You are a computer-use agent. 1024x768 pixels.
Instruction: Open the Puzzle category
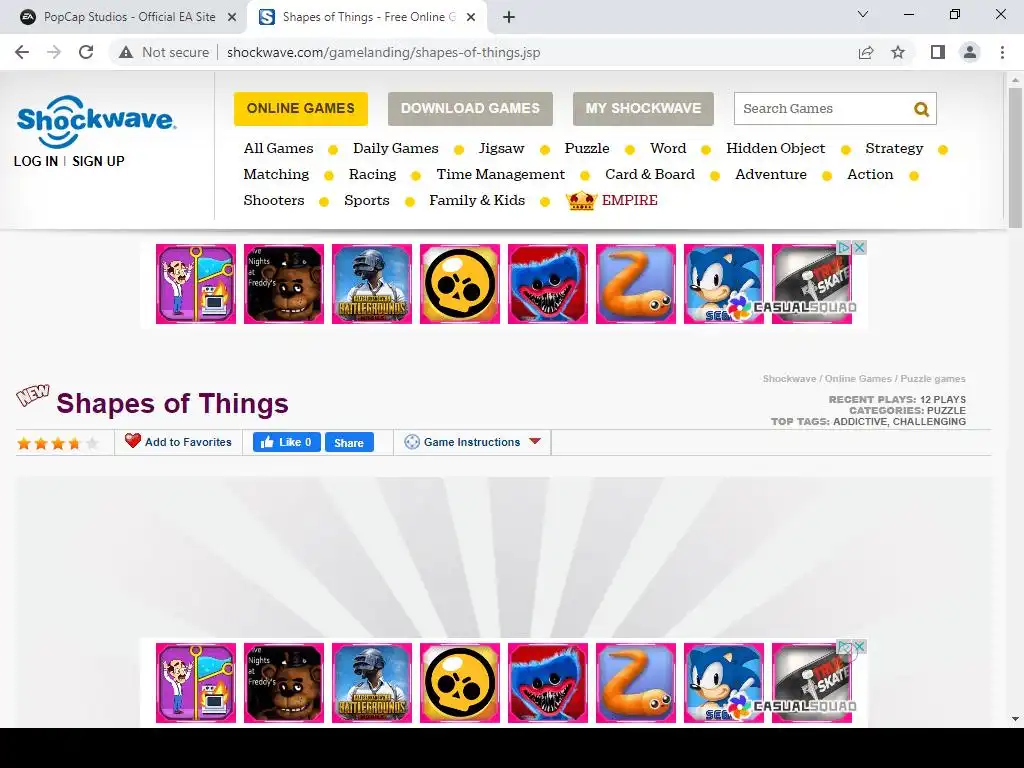coord(586,148)
